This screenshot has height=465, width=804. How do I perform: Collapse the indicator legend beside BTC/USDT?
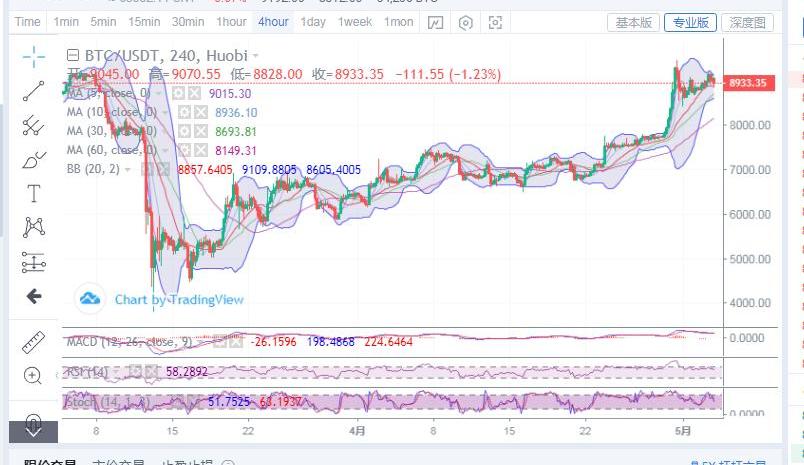point(73,55)
